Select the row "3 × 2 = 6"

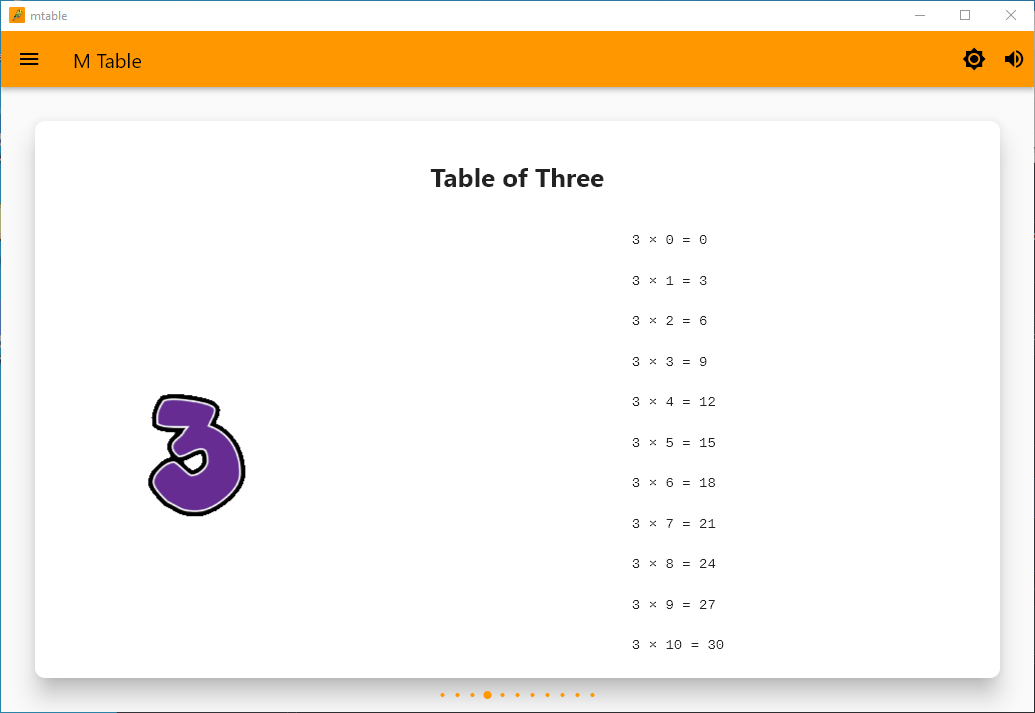pyautogui.click(x=669, y=321)
